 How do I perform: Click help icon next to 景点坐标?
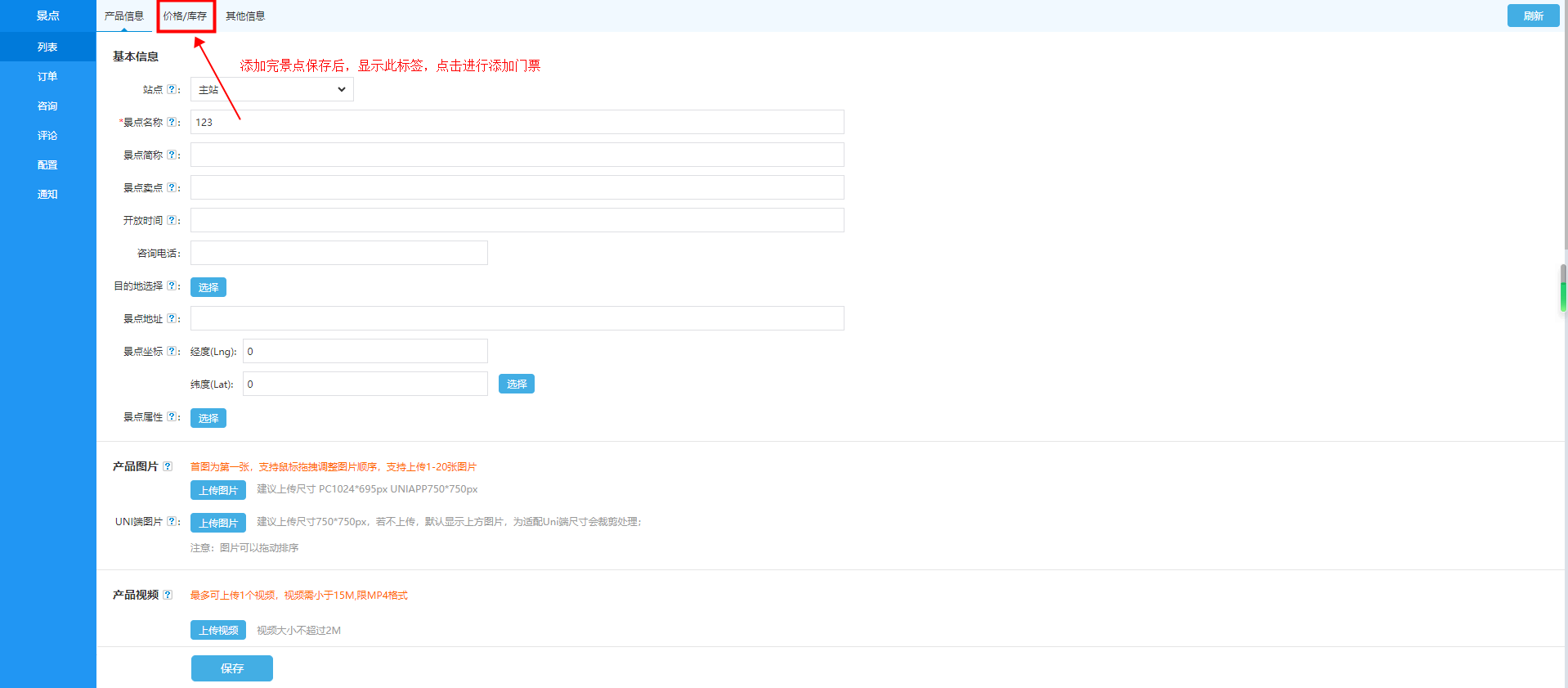click(x=172, y=351)
